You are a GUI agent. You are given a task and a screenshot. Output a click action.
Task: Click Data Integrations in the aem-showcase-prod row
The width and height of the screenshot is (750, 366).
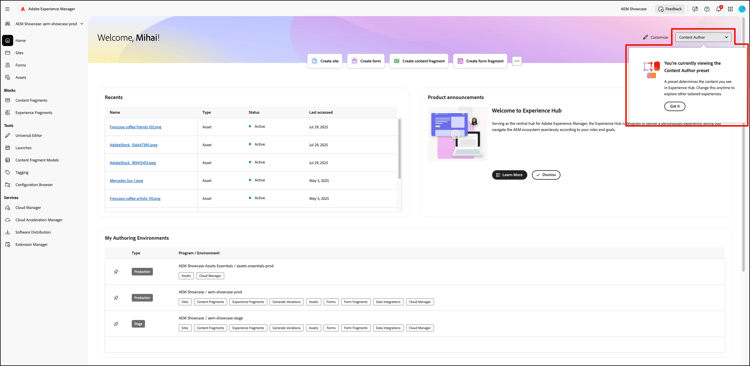(x=388, y=302)
